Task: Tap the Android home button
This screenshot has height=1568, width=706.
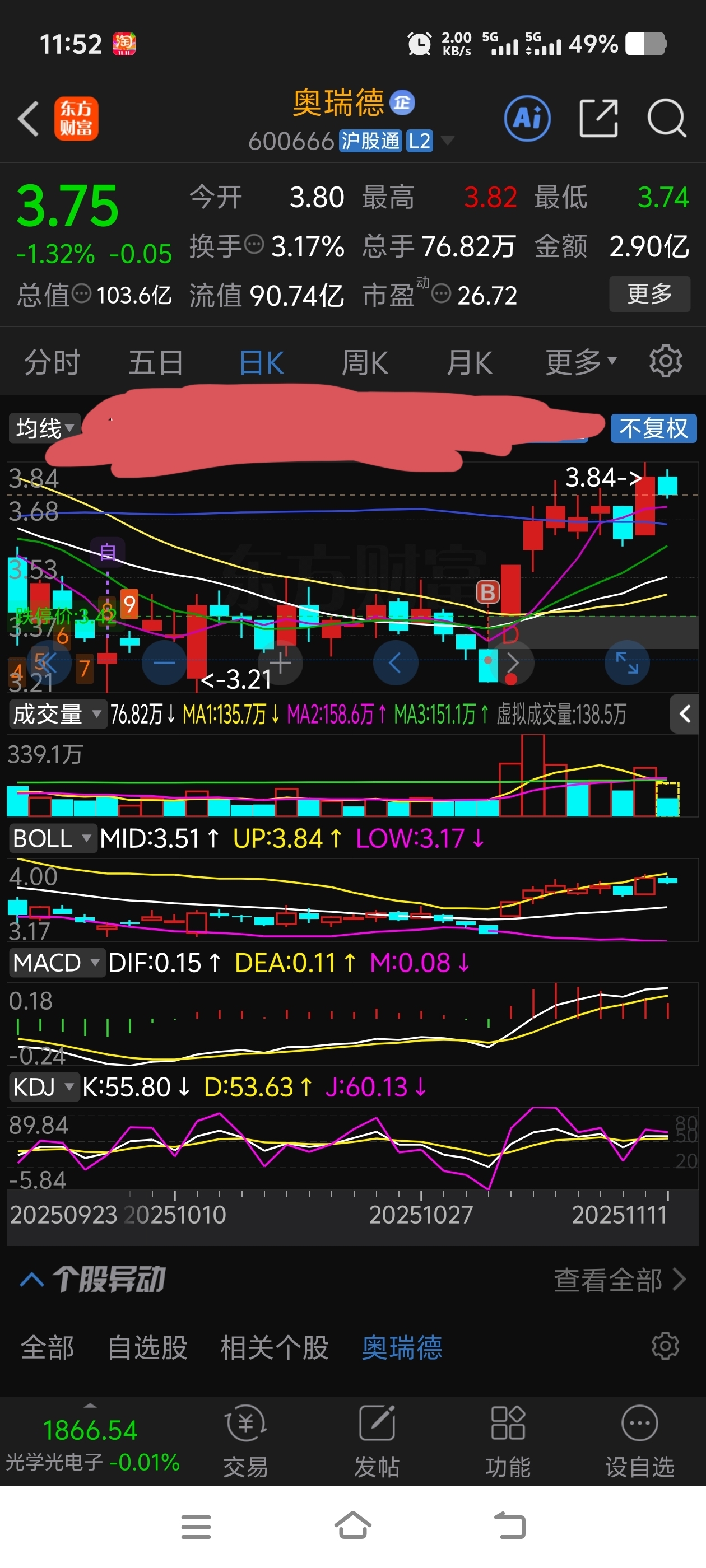Action: [x=352, y=1525]
